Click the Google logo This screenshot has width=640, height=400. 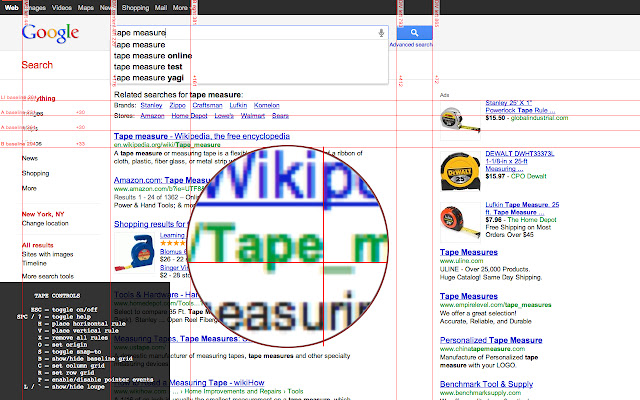tap(51, 33)
